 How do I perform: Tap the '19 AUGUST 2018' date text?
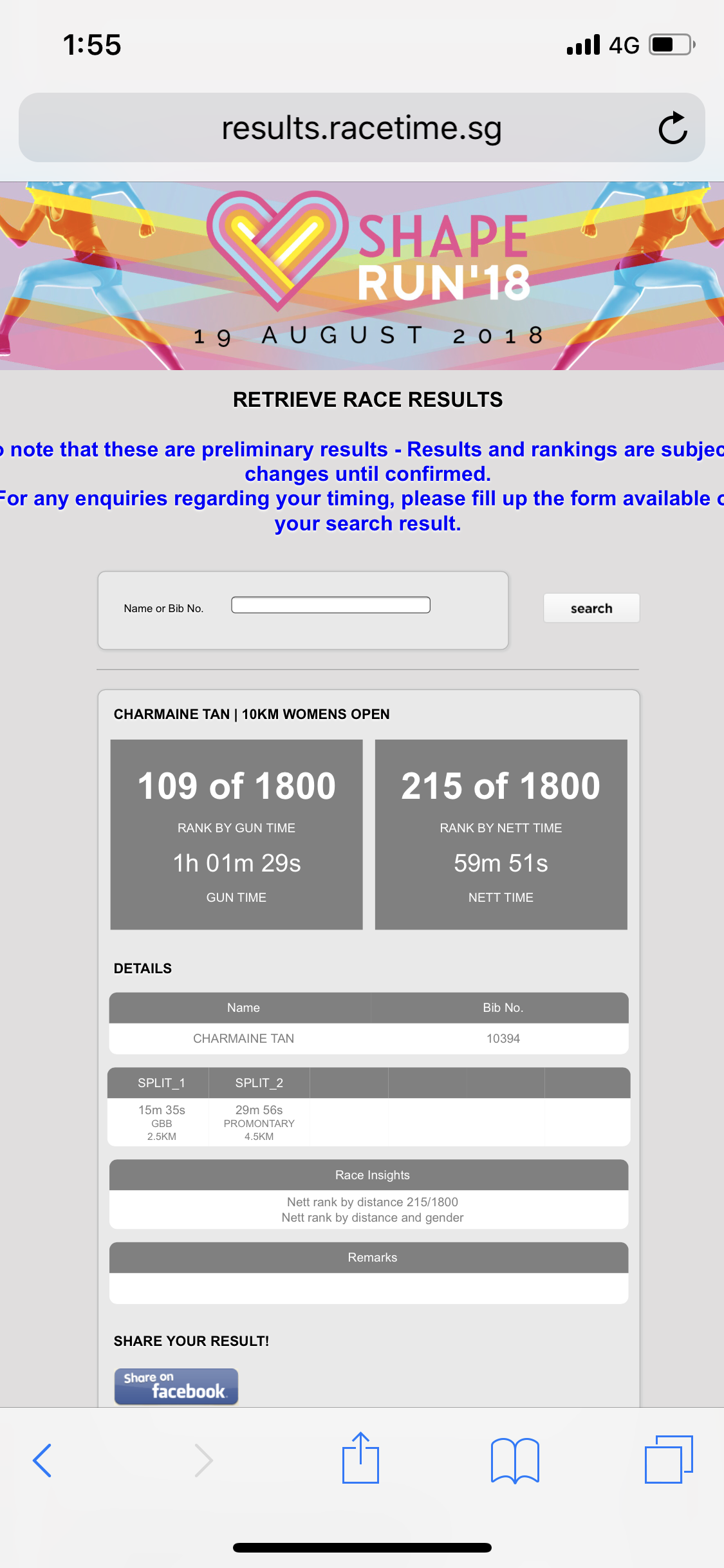pos(369,335)
